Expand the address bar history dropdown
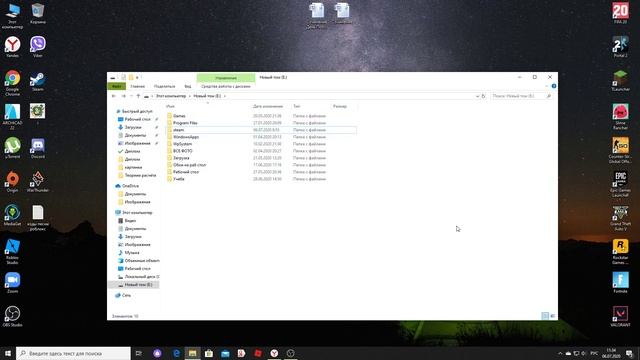The height and width of the screenshot is (360, 640). coord(477,96)
